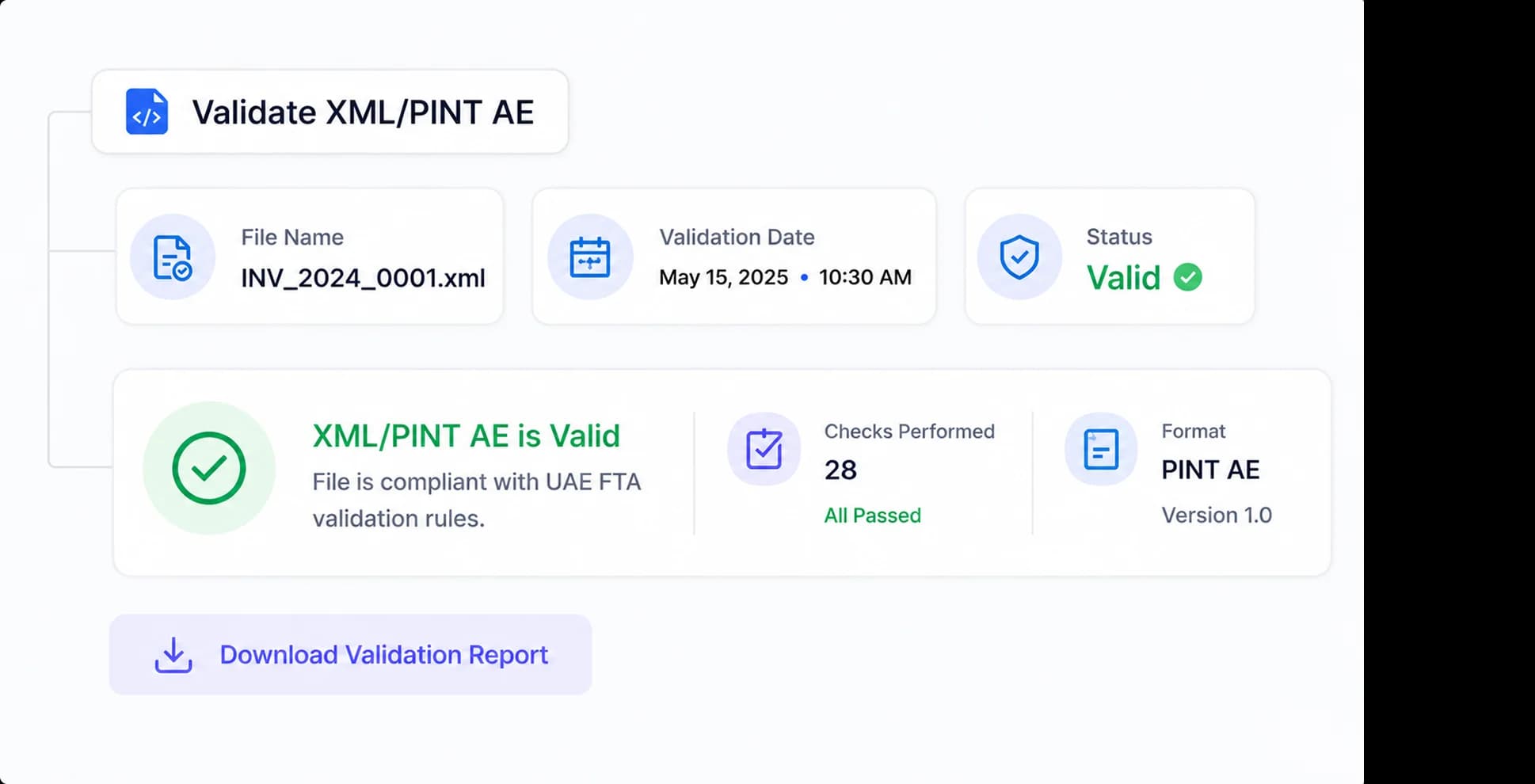Click the Format document icon
Image resolution: width=1535 pixels, height=784 pixels.
[x=1101, y=449]
